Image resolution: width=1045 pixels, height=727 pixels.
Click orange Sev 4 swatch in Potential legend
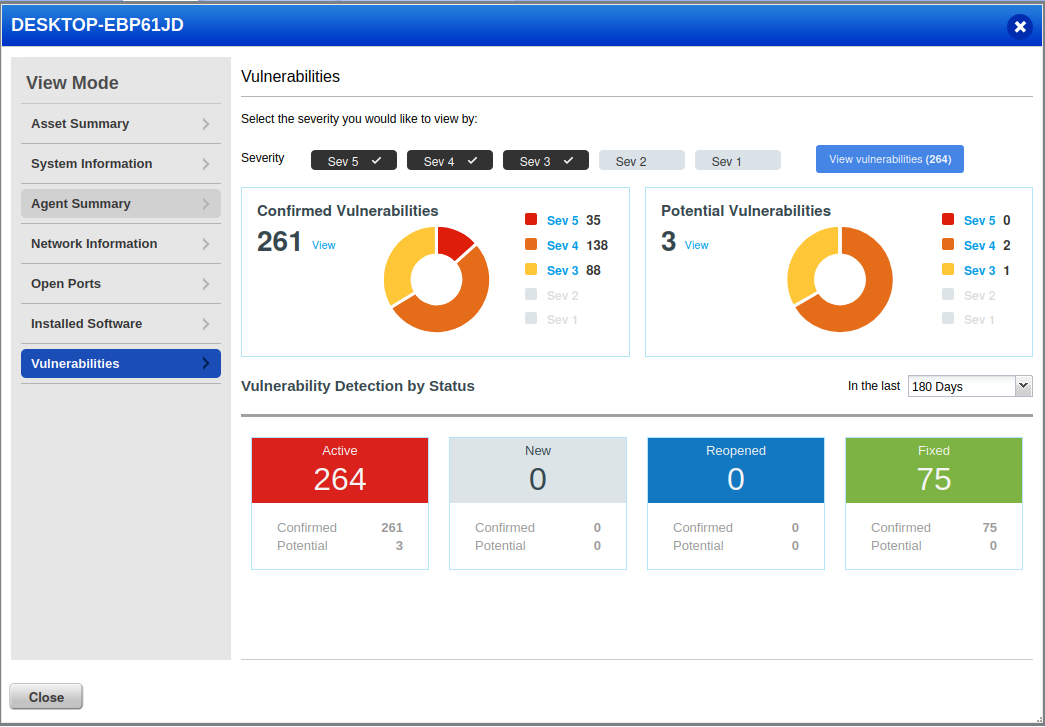948,244
